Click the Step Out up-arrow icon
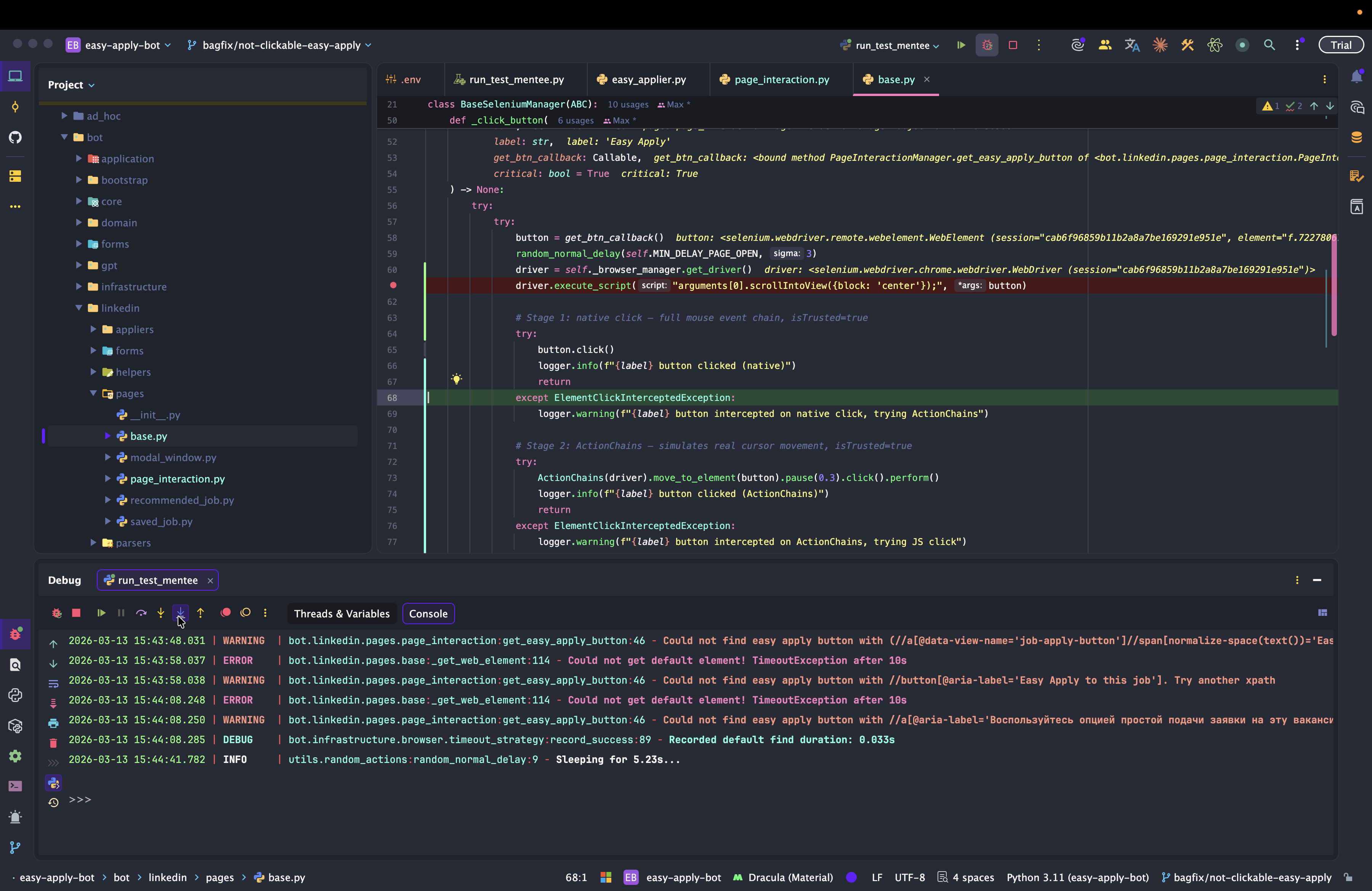This screenshot has height=891, width=1372. (x=200, y=613)
